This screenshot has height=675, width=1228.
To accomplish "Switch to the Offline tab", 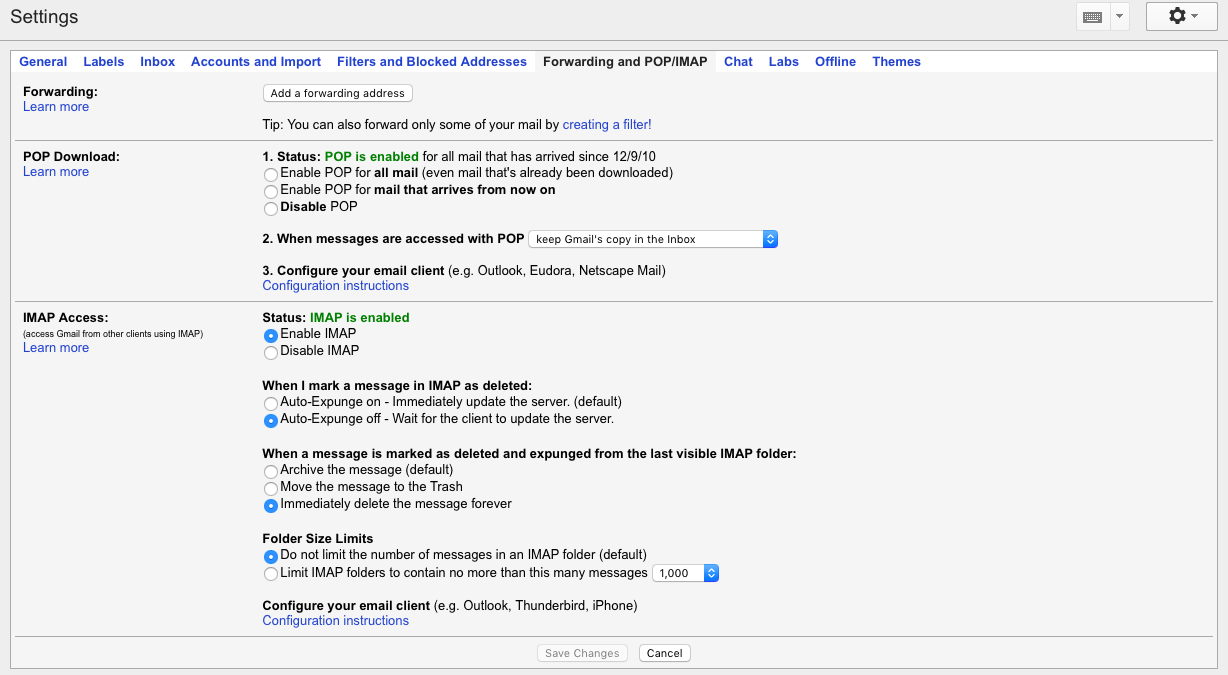I will [x=835, y=62].
